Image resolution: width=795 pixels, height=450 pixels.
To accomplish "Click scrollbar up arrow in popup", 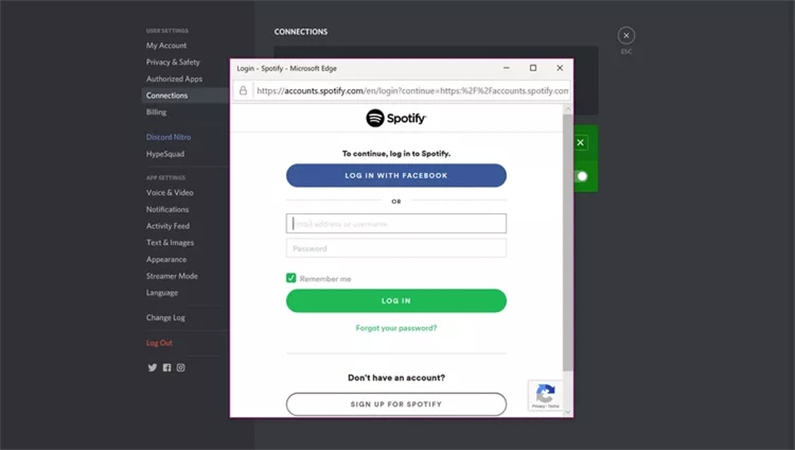I will pyautogui.click(x=567, y=109).
